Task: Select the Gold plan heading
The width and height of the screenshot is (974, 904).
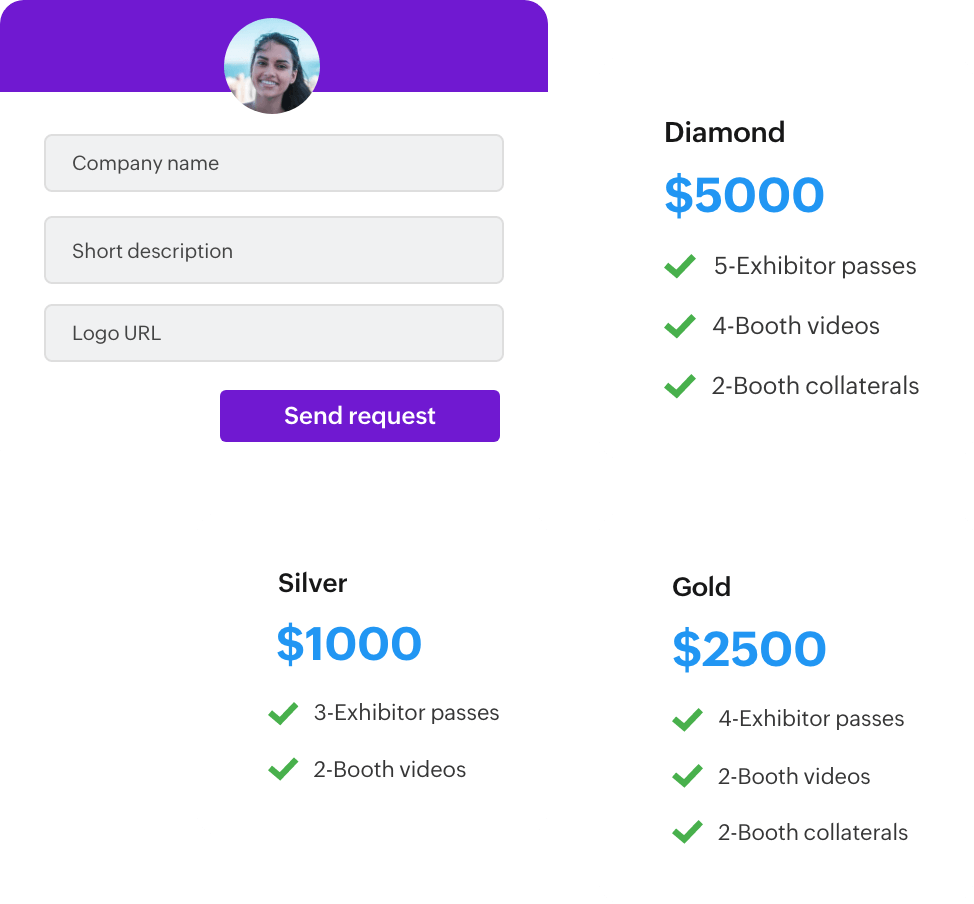Action: tap(701, 587)
